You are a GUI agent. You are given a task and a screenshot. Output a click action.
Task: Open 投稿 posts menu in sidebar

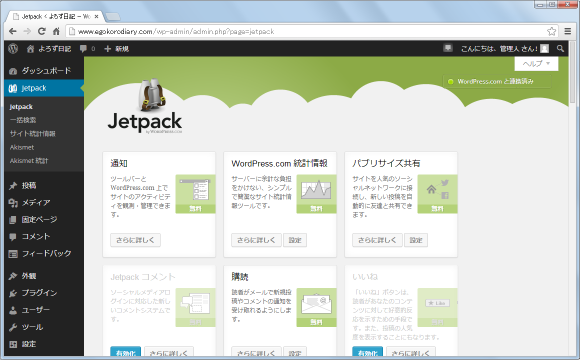click(44, 185)
